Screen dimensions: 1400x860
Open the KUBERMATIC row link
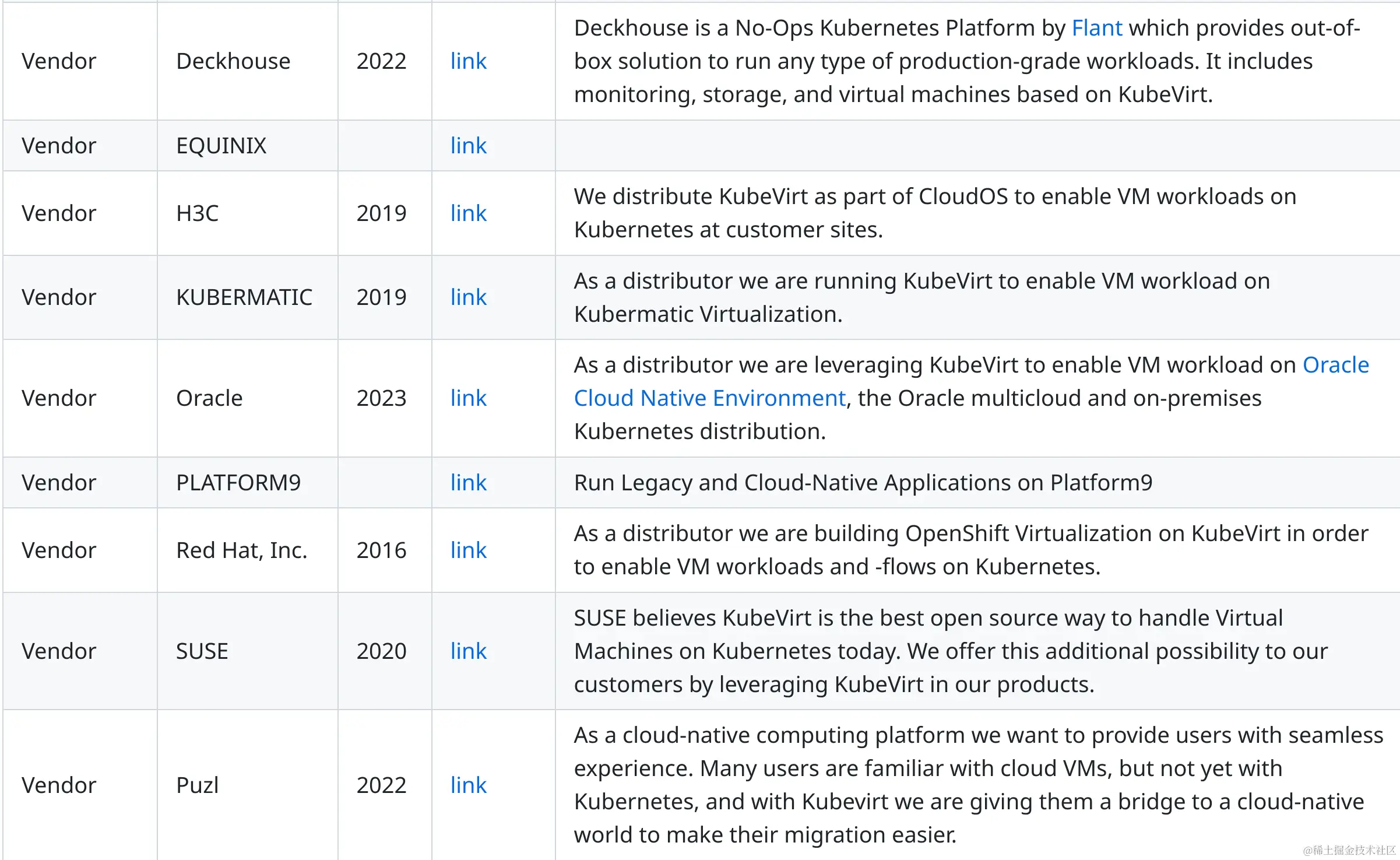[468, 297]
